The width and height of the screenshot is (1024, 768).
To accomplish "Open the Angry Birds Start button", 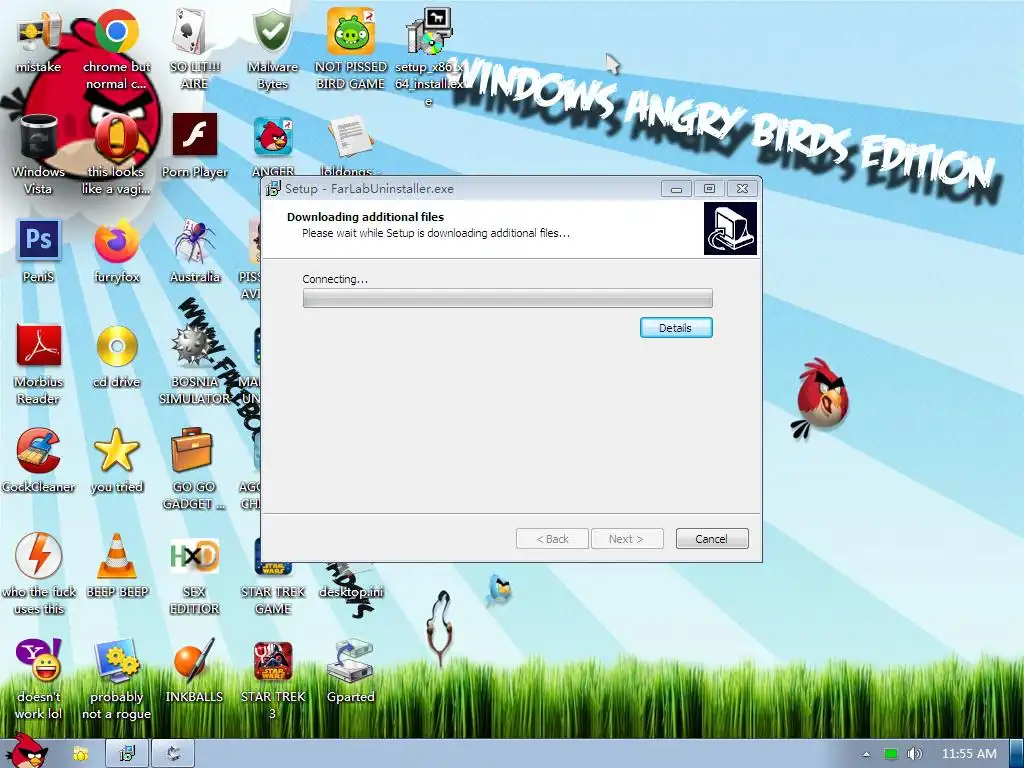I will pyautogui.click(x=27, y=751).
